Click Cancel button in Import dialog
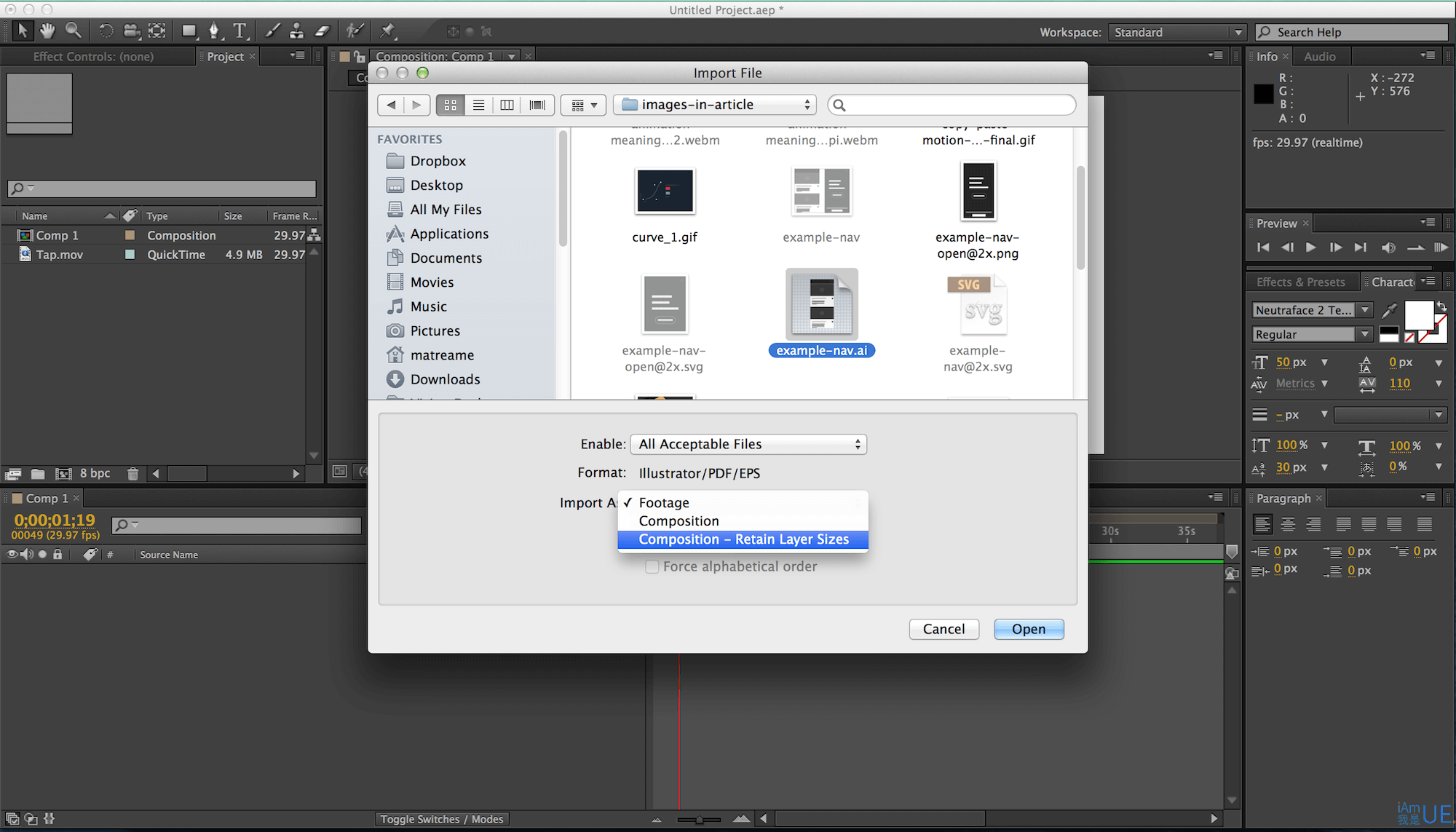Viewport: 1456px width, 832px height. coord(943,629)
